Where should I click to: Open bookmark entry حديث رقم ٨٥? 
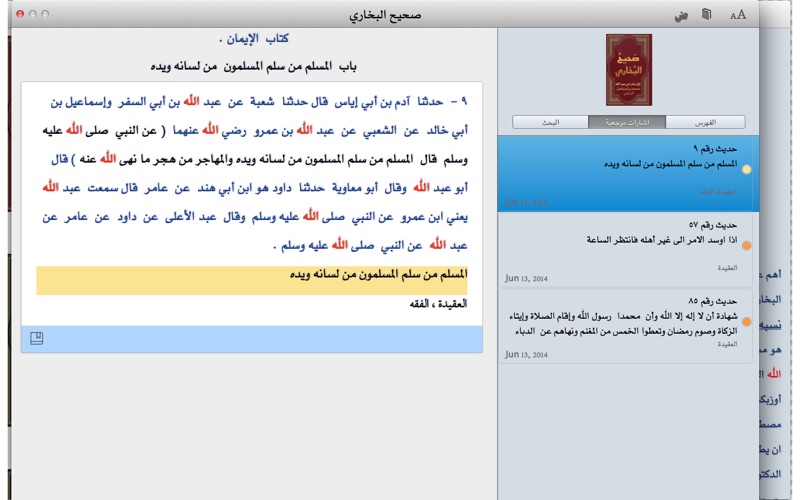(x=626, y=327)
